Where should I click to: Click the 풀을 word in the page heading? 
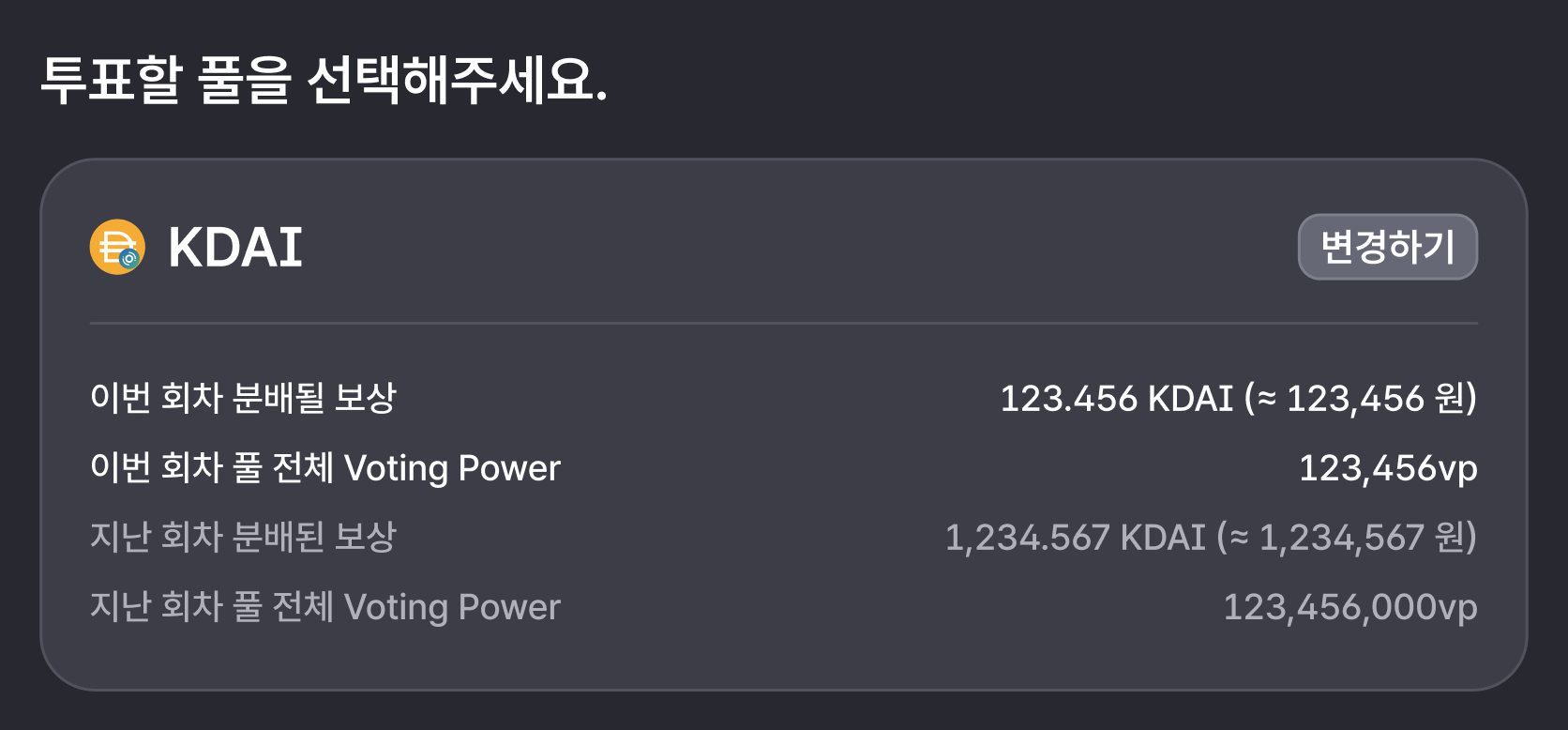[x=244, y=79]
